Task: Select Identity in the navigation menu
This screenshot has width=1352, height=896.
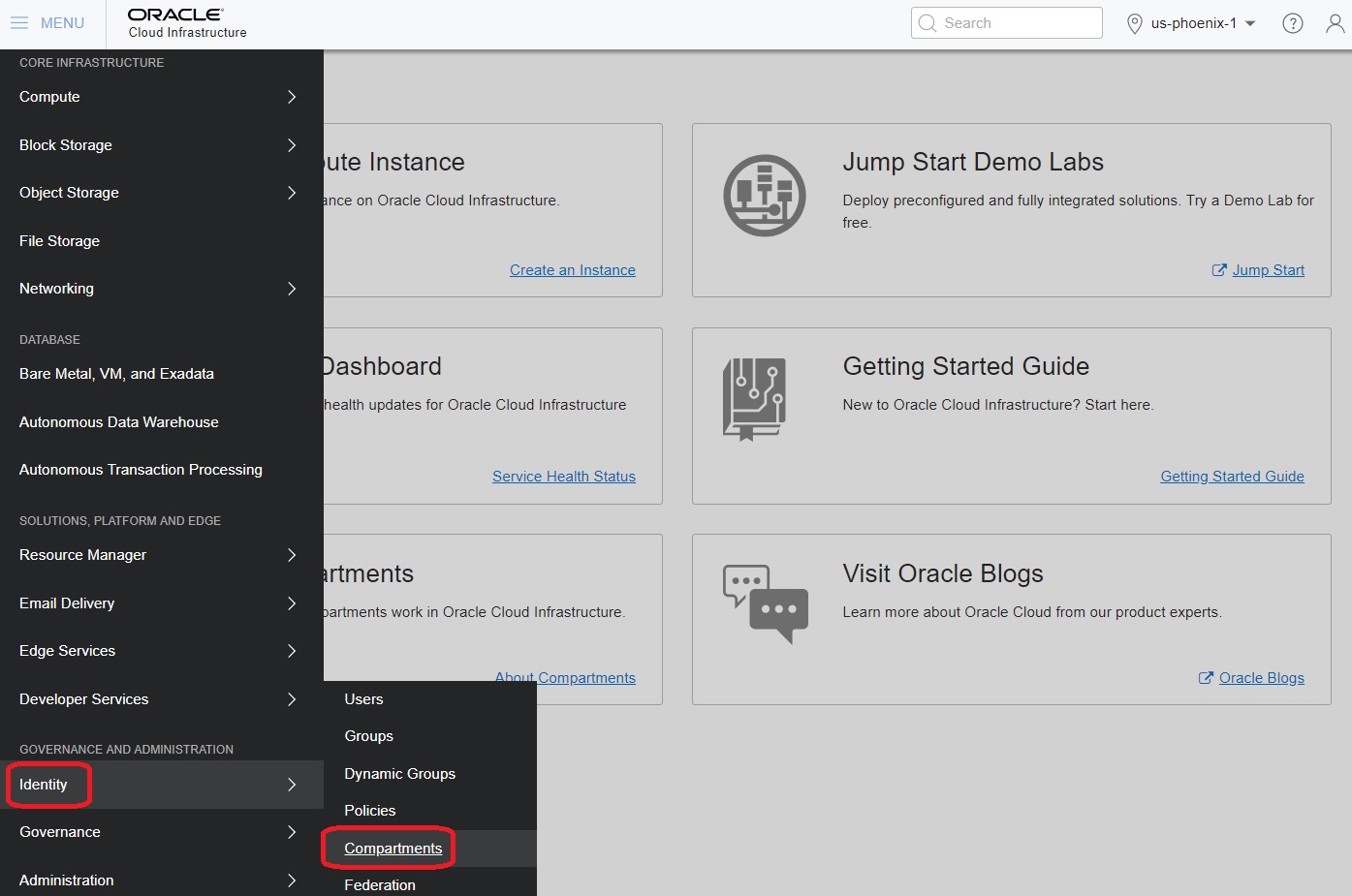Action: 44,785
